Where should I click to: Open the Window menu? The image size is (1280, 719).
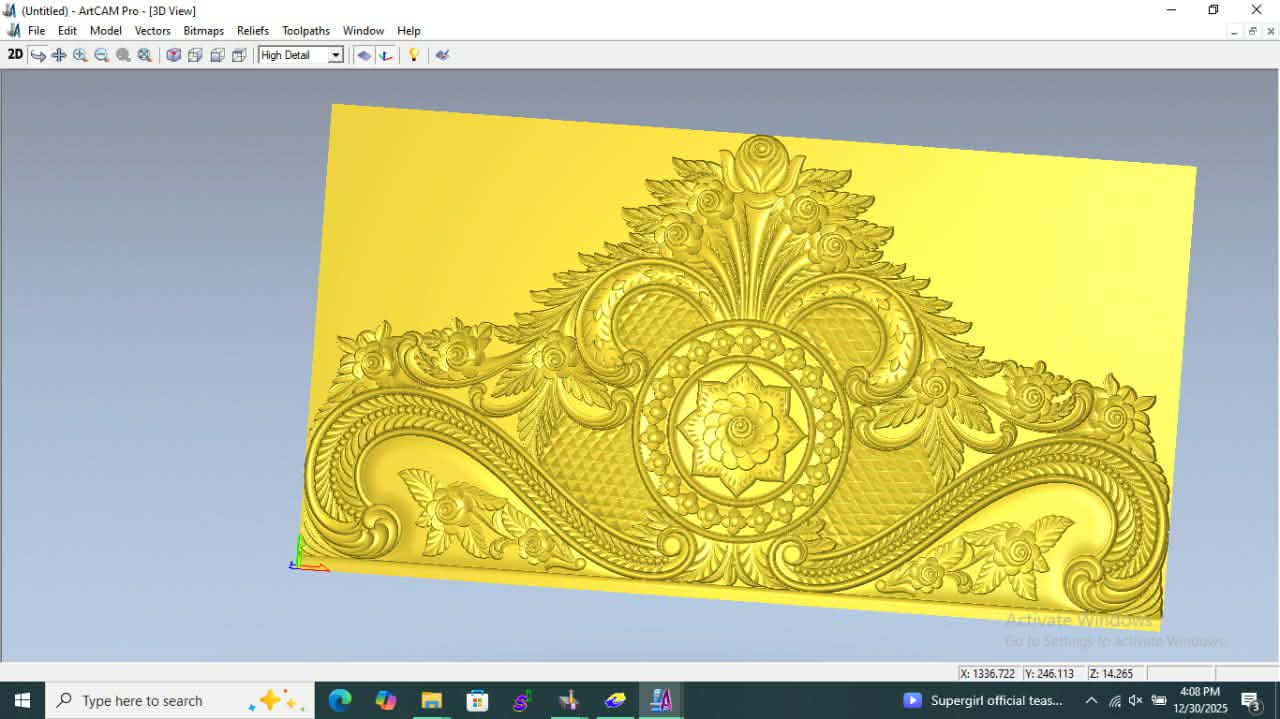coord(363,31)
